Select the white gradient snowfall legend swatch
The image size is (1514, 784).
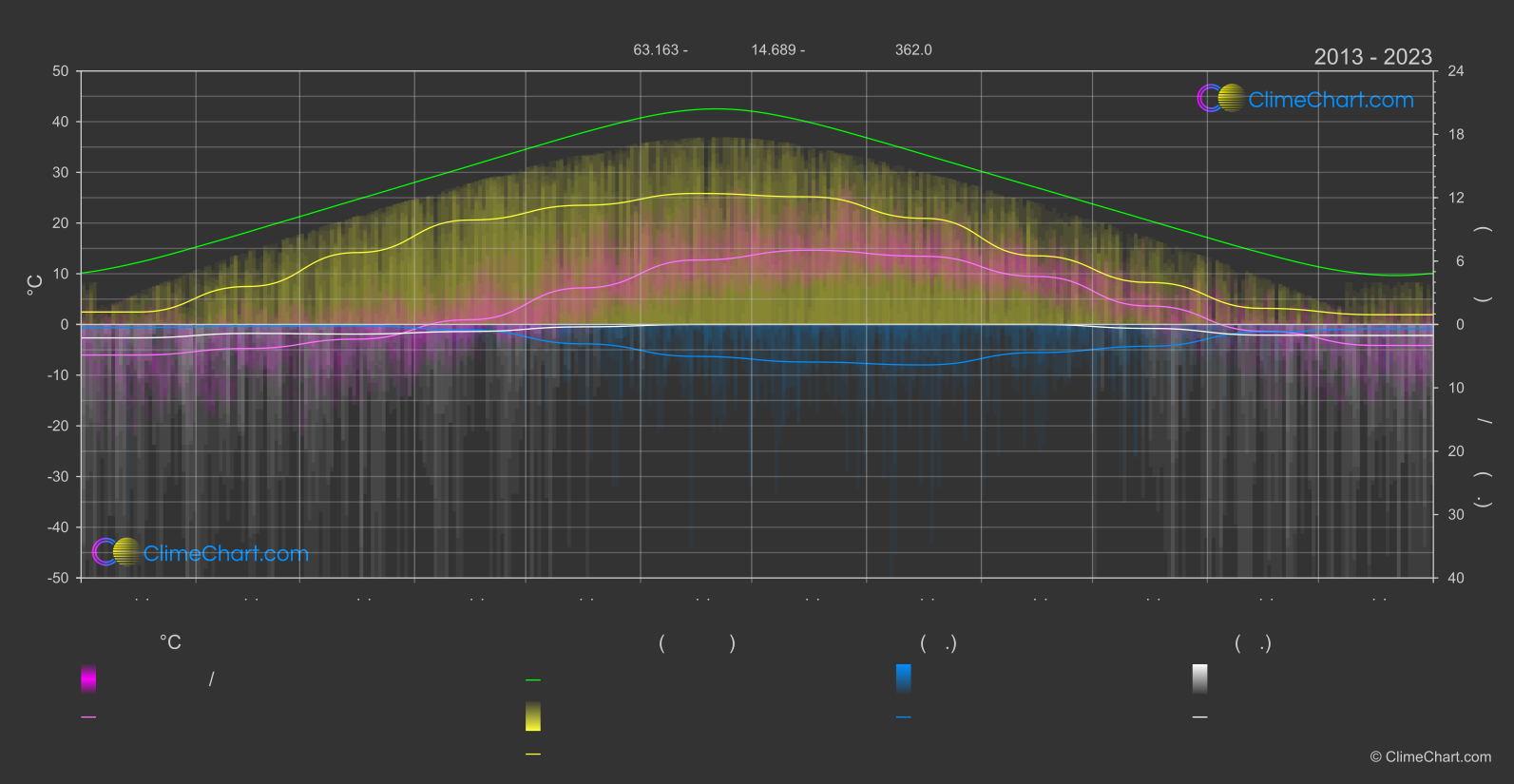[x=1200, y=679]
